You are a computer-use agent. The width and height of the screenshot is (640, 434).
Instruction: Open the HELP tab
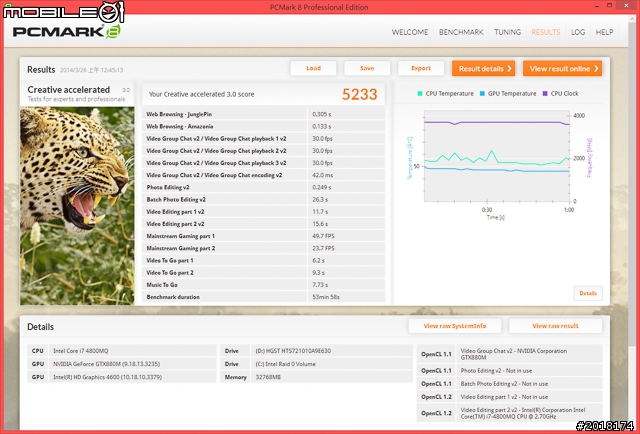[x=604, y=32]
